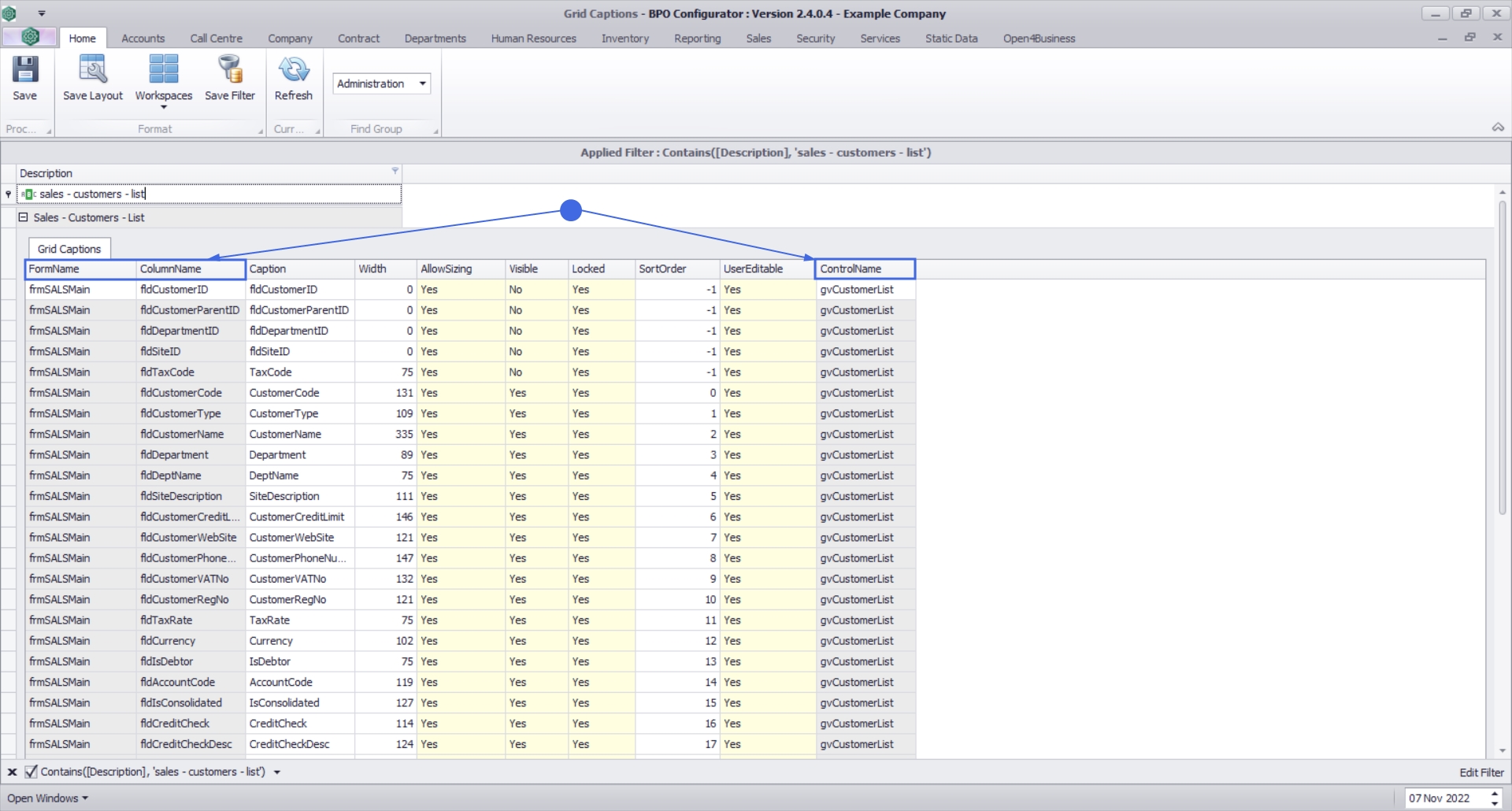Click the Save Layout icon

tap(93, 70)
